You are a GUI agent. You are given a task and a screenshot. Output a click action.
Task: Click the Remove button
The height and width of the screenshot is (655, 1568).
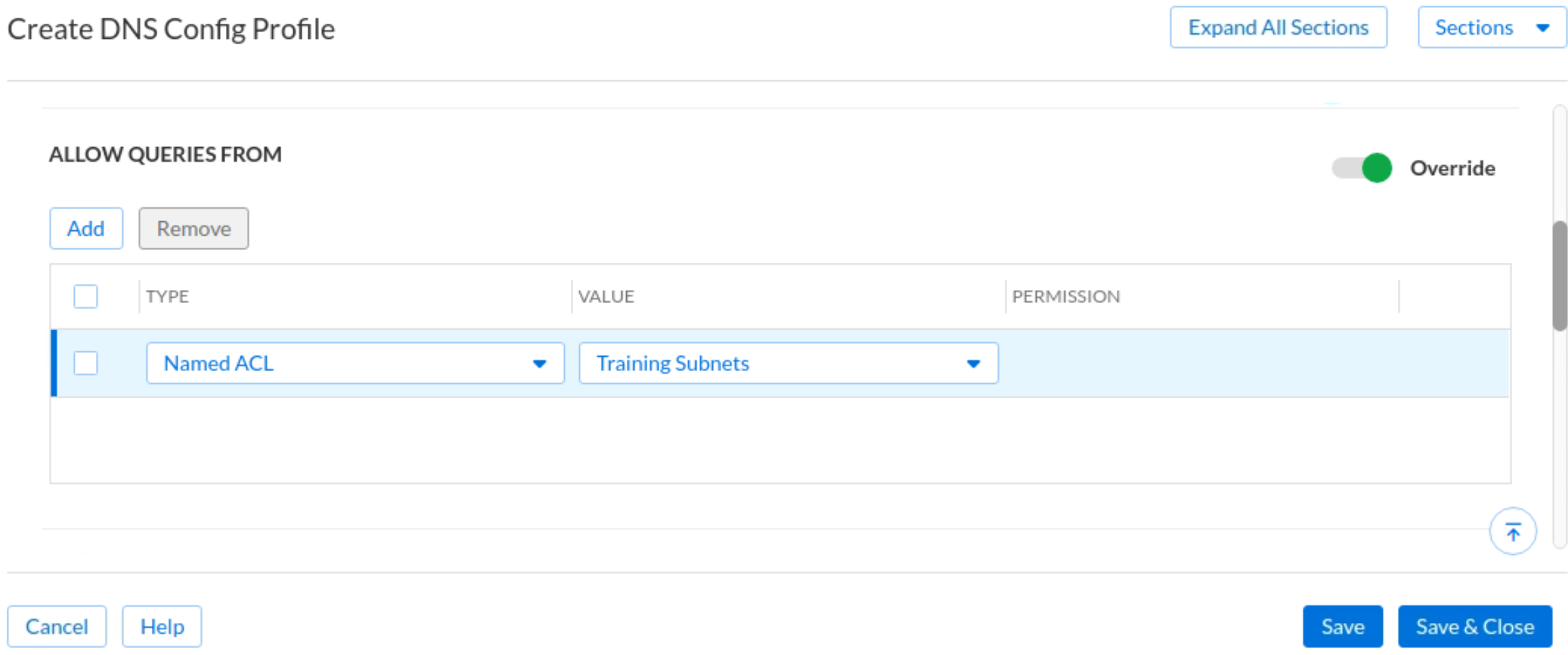point(193,229)
